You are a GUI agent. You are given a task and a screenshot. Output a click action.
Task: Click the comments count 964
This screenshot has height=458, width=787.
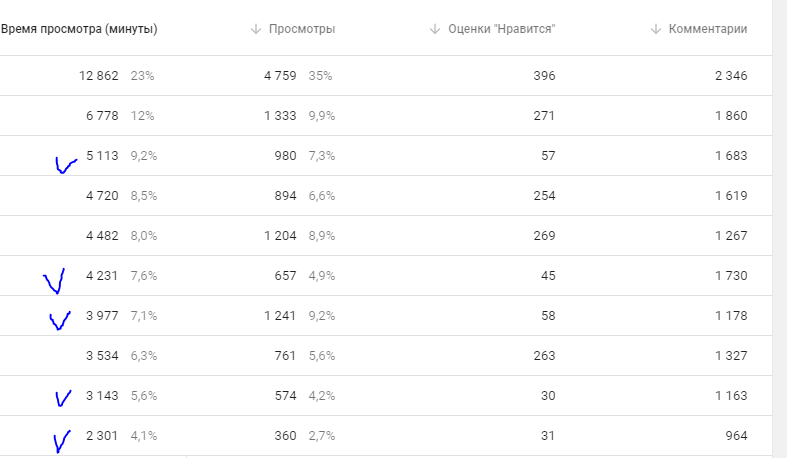click(735, 435)
